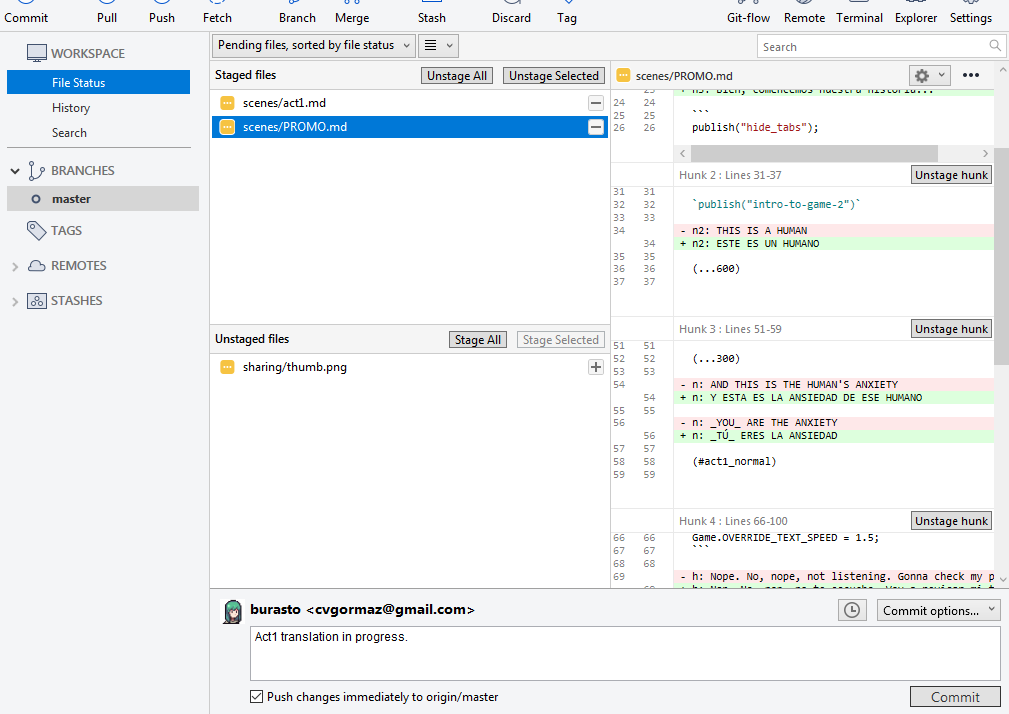Click the diff pane vertical scrollbar
This screenshot has width=1009, height=714.
tap(1001, 257)
